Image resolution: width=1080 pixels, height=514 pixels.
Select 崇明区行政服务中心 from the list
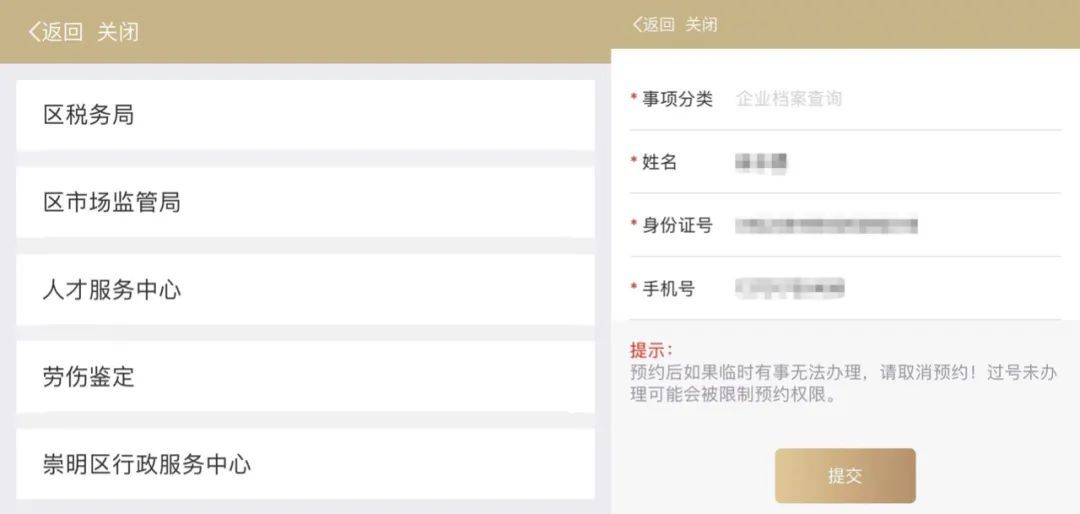pyautogui.click(x=305, y=464)
